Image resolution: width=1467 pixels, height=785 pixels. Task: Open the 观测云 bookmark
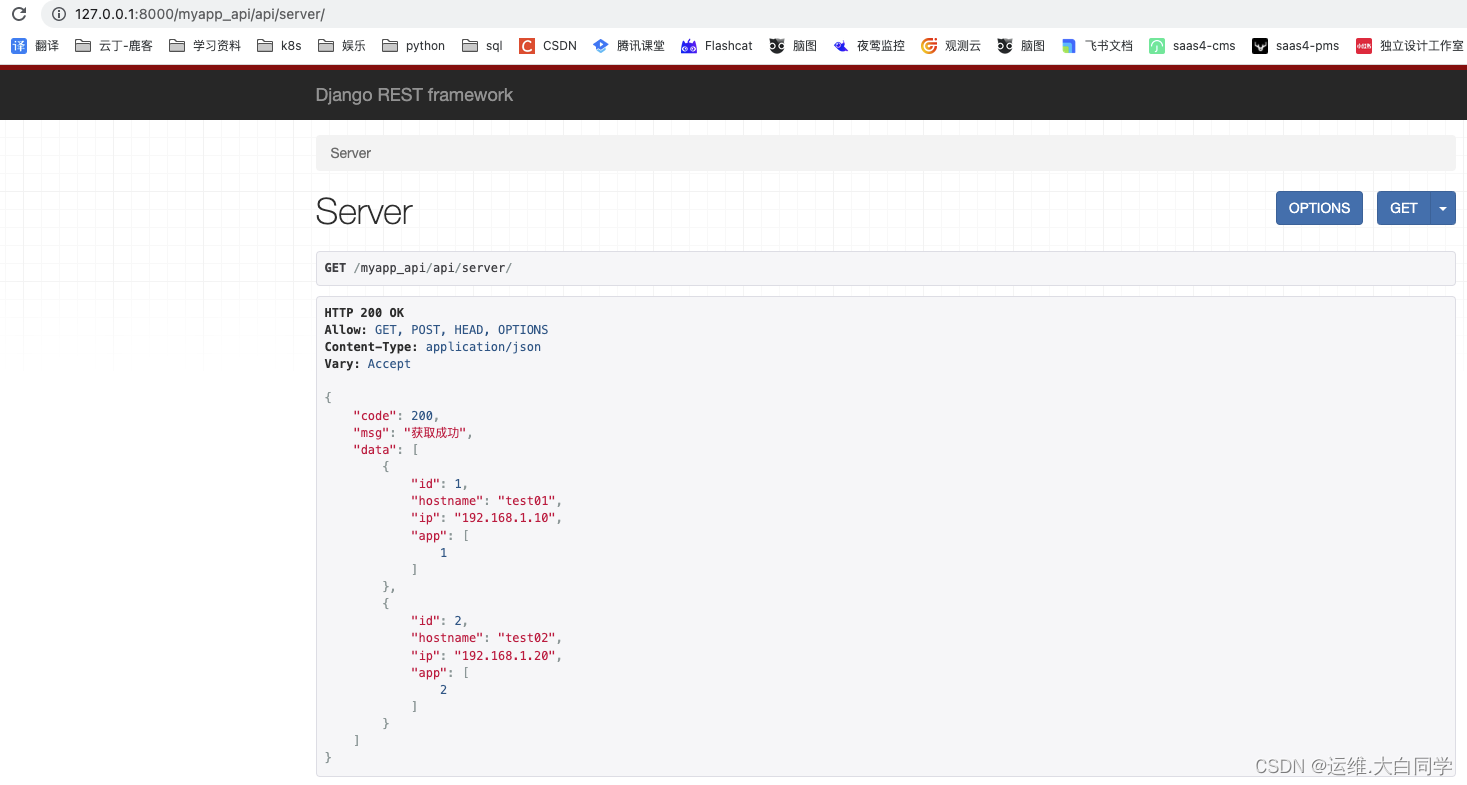(x=951, y=45)
